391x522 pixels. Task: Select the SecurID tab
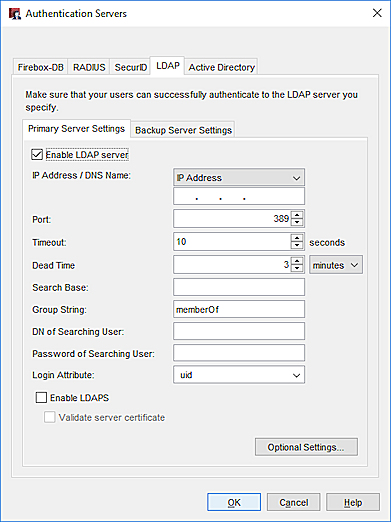(x=130, y=67)
